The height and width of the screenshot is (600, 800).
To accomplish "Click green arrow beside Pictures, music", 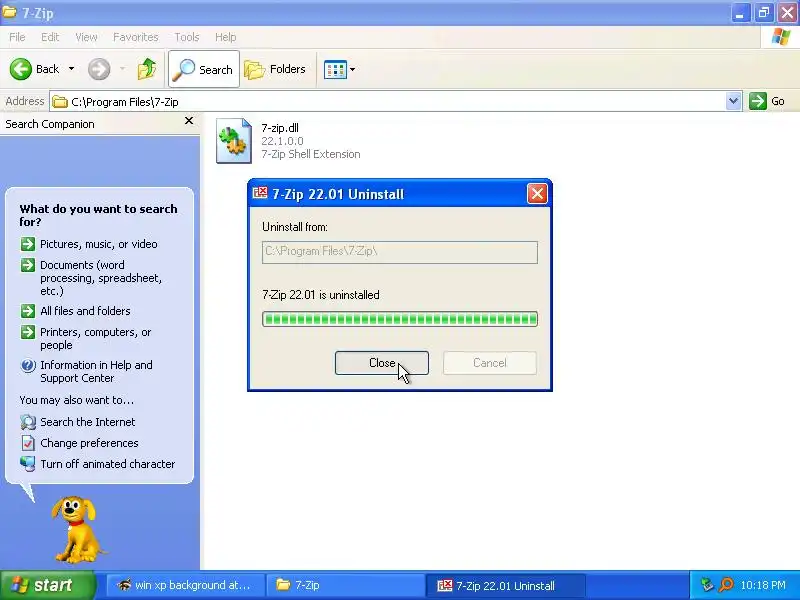I will point(28,244).
